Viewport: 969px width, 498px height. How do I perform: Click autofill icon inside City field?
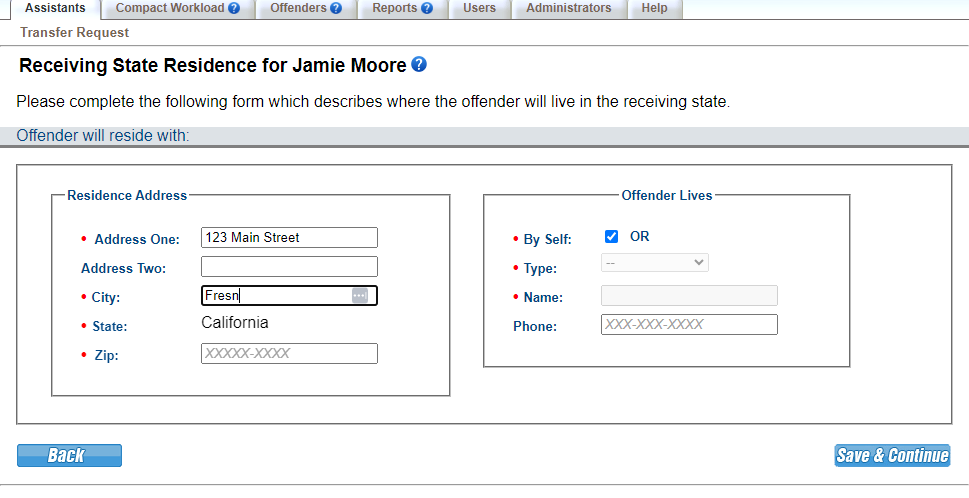click(x=360, y=295)
